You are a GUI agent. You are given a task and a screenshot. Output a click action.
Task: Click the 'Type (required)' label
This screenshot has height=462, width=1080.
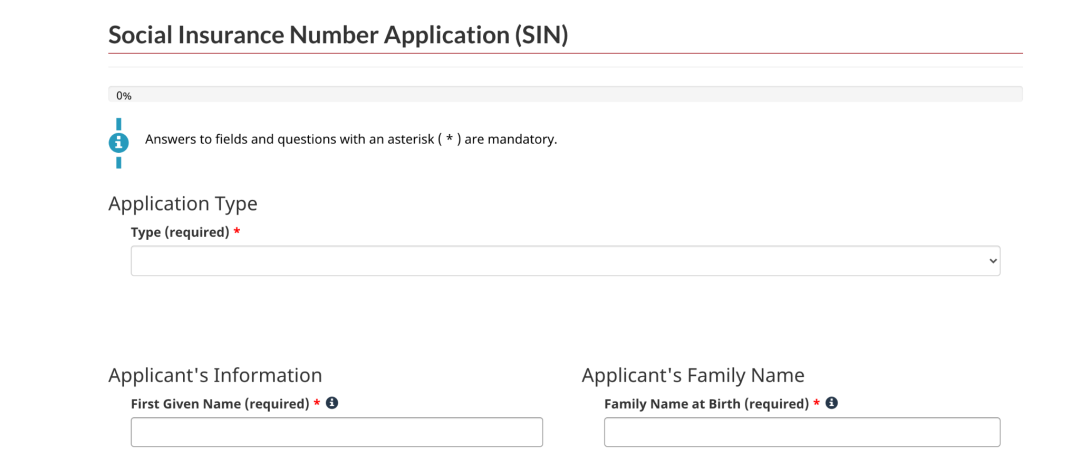click(x=180, y=233)
